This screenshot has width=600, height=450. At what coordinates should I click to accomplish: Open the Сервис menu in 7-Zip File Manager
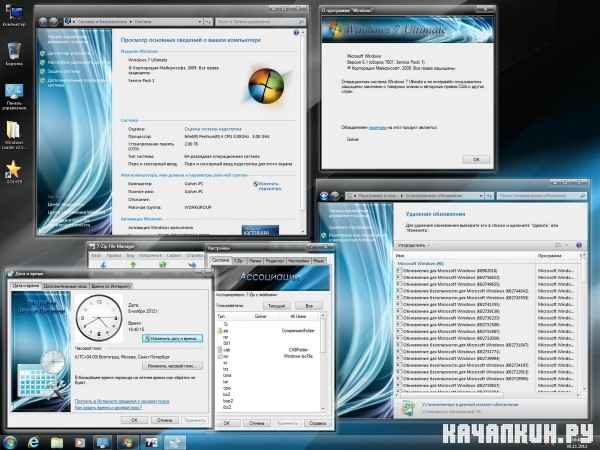(x=174, y=255)
